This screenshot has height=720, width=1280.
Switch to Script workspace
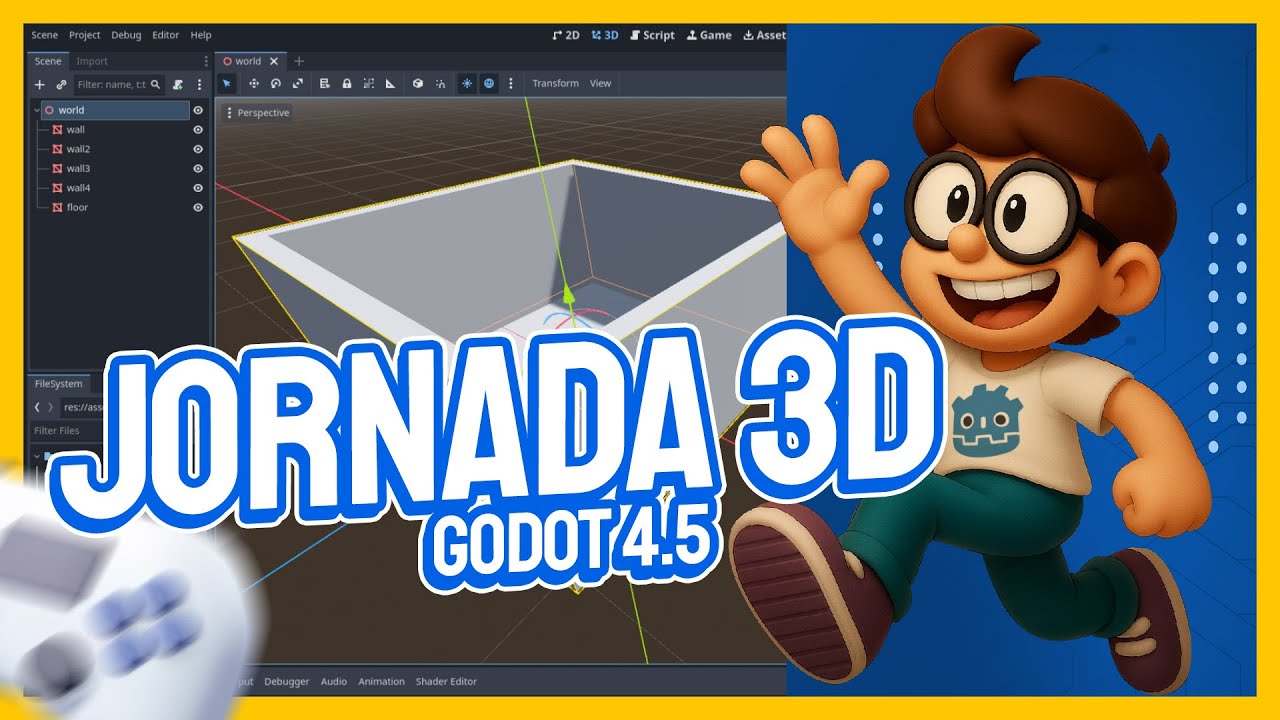[652, 35]
